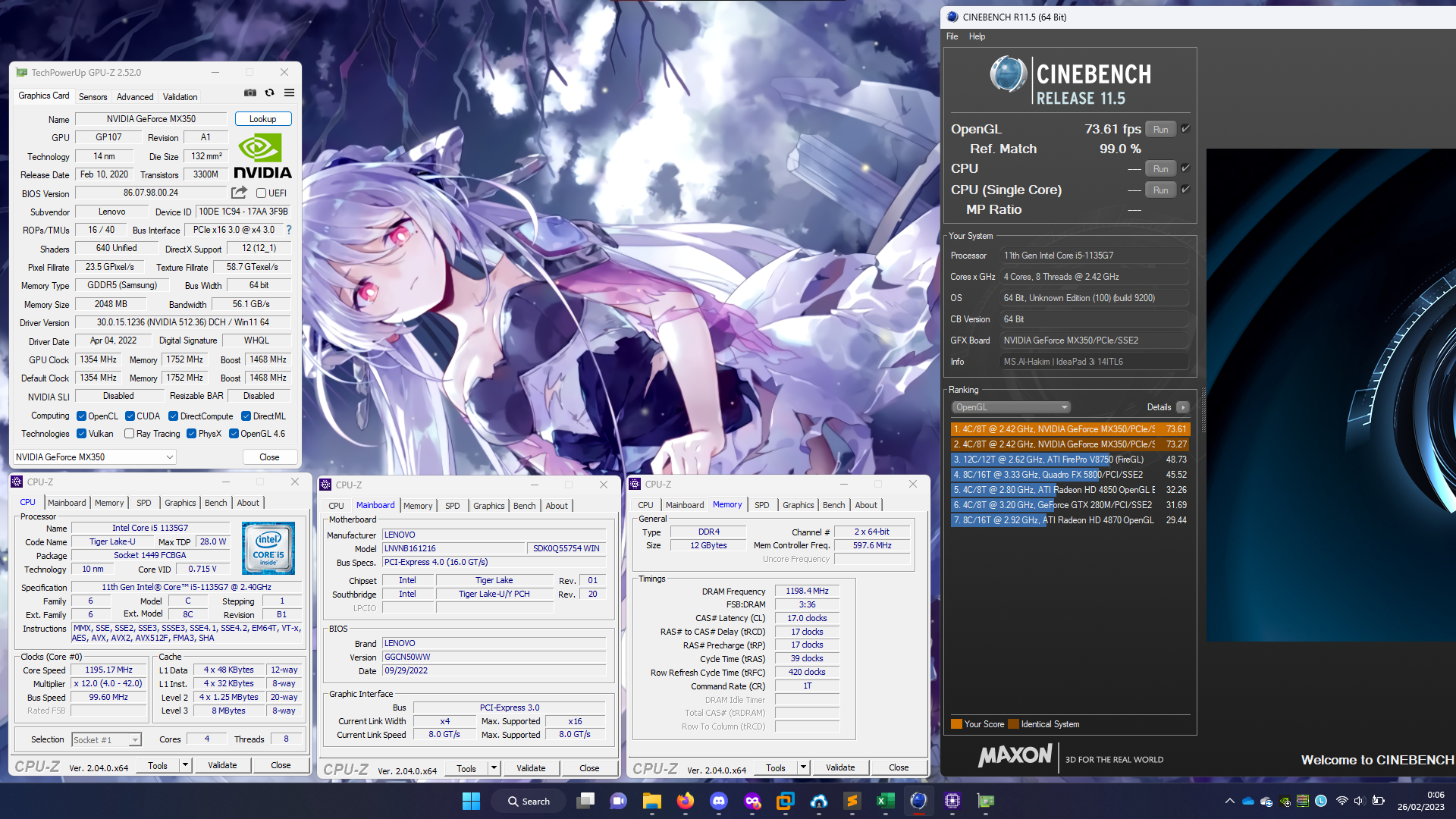Image resolution: width=1456 pixels, height=819 pixels.
Task: Toggle the DirectML checkbox
Action: pos(246,416)
